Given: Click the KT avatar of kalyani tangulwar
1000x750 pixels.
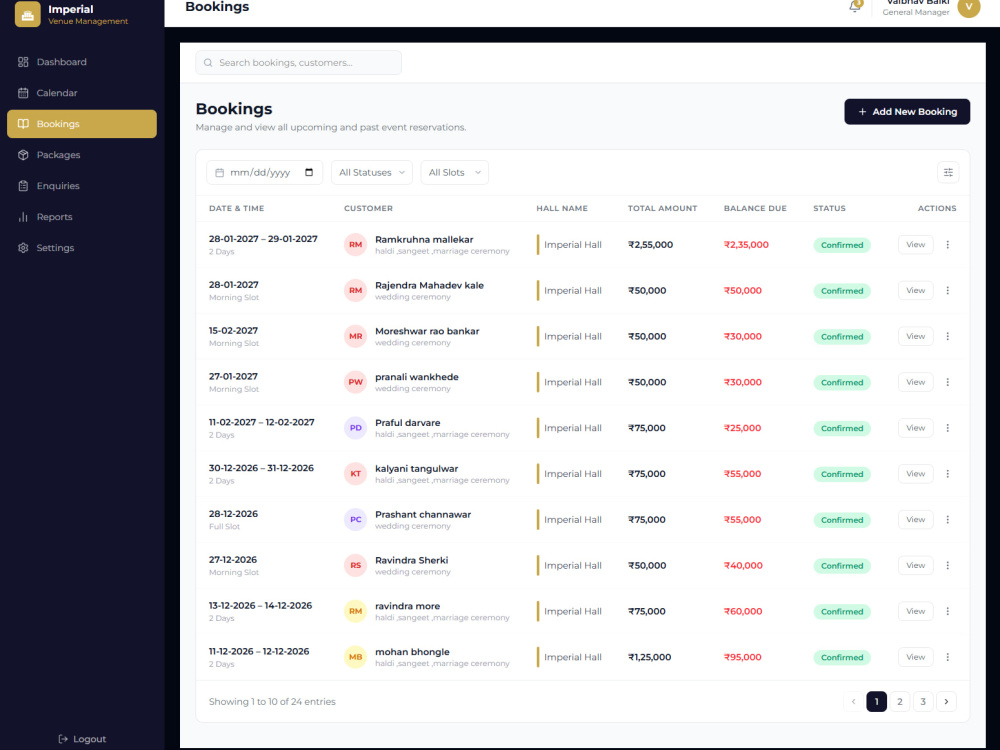Looking at the screenshot, I should [x=355, y=474].
